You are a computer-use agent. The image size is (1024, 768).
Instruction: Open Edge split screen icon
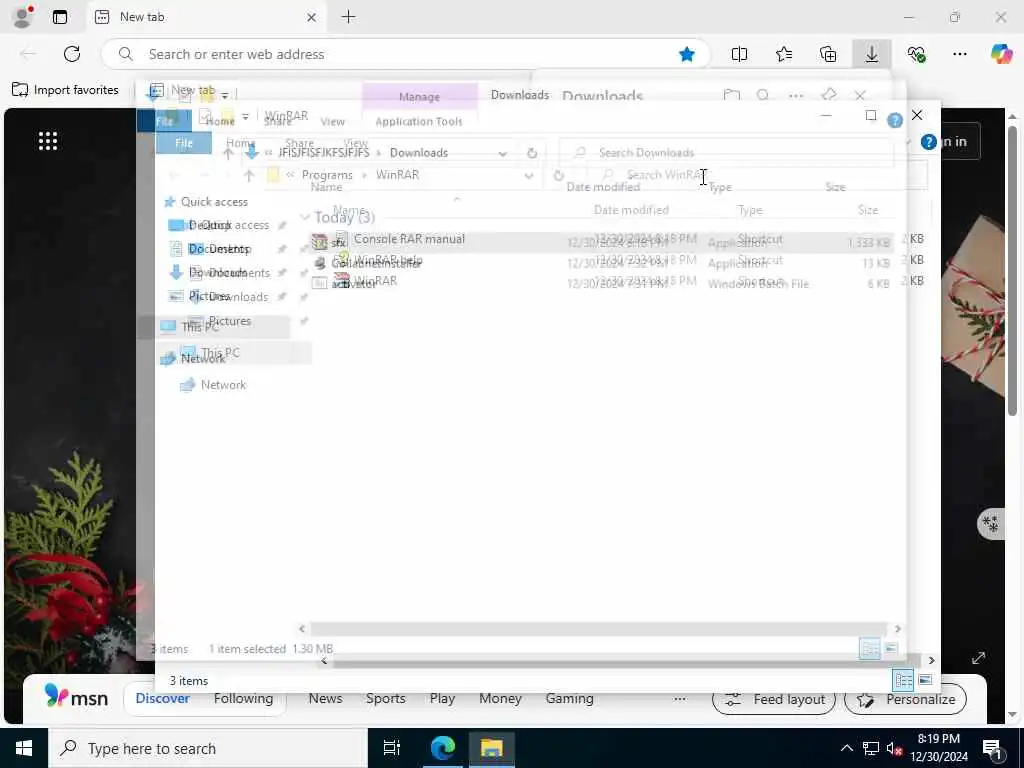pyautogui.click(x=739, y=54)
